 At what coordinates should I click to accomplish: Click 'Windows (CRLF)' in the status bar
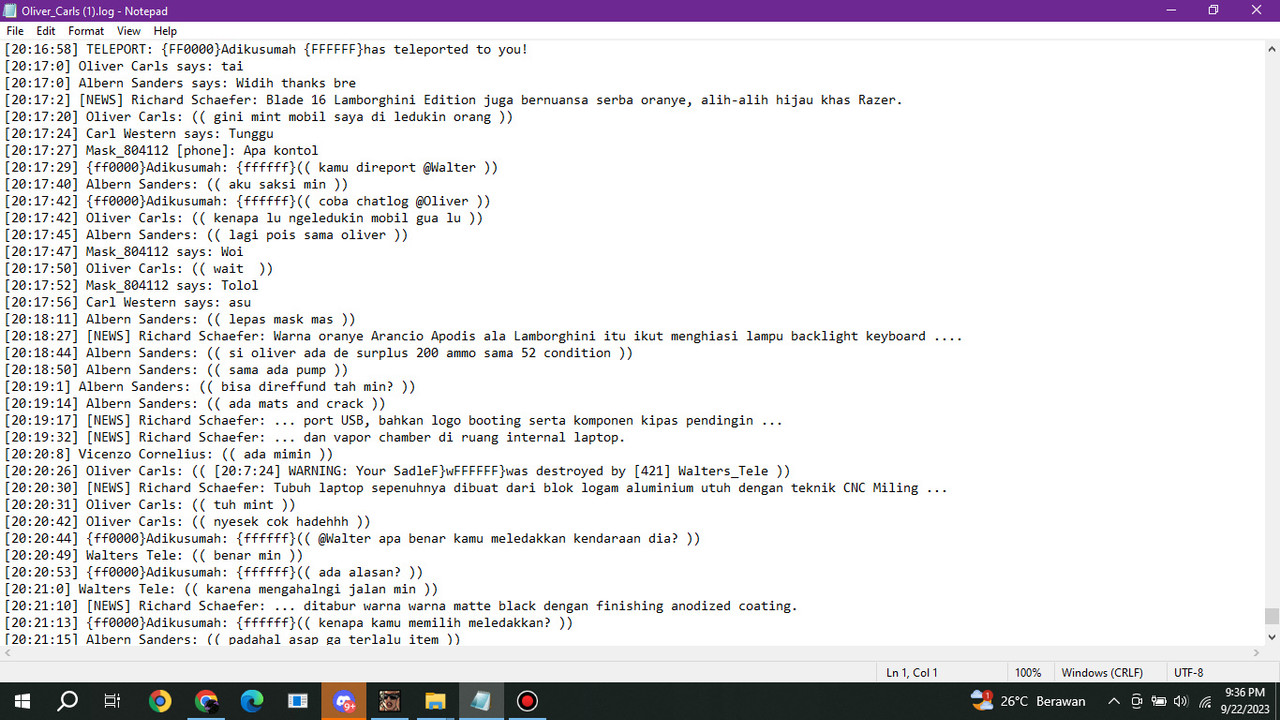click(1102, 673)
